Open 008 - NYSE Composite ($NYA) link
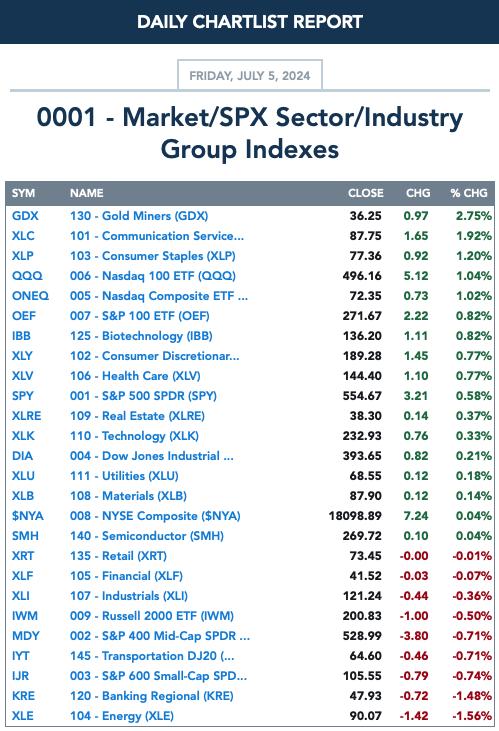Viewport: 499px width, 731px height. pyautogui.click(x=155, y=516)
